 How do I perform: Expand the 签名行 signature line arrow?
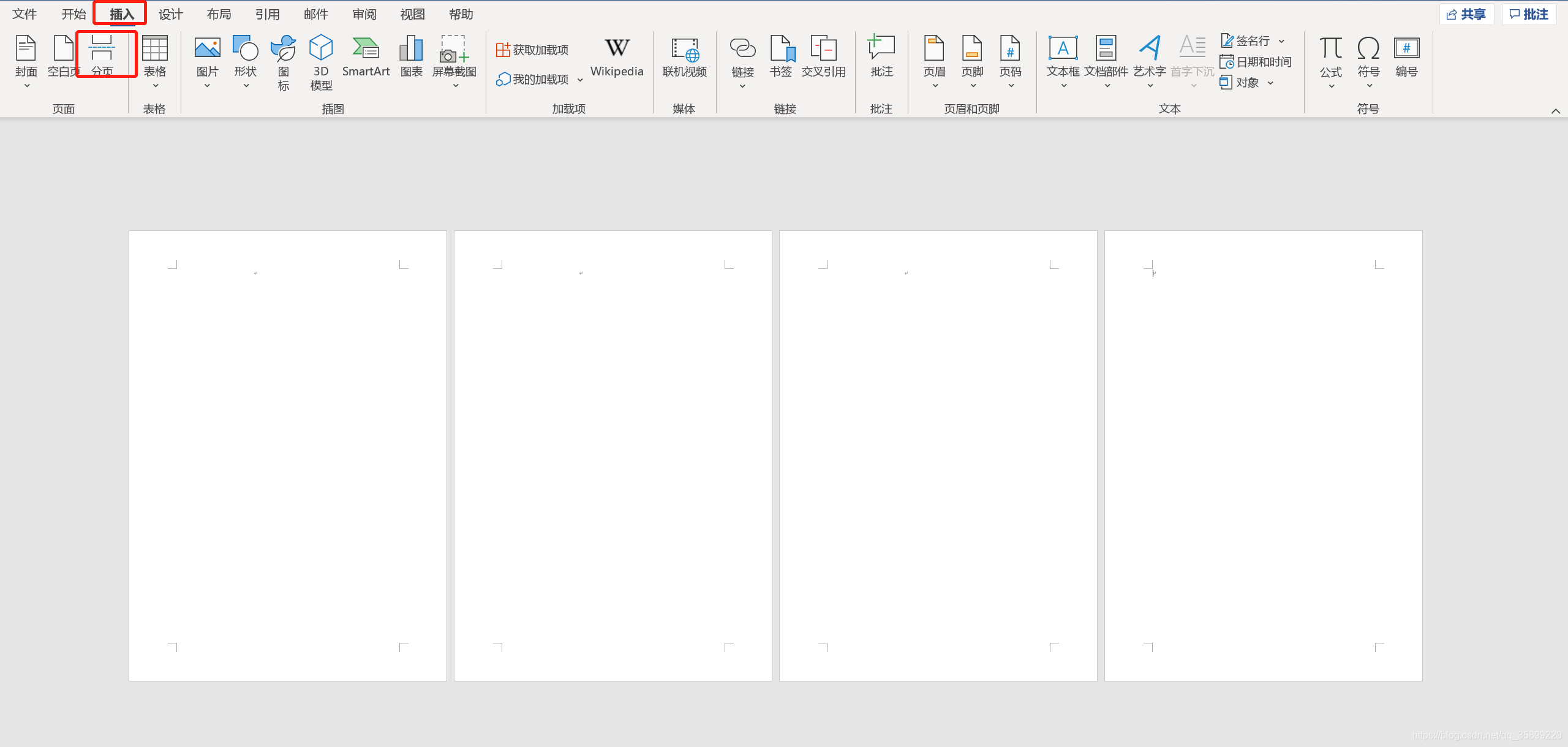[1281, 41]
